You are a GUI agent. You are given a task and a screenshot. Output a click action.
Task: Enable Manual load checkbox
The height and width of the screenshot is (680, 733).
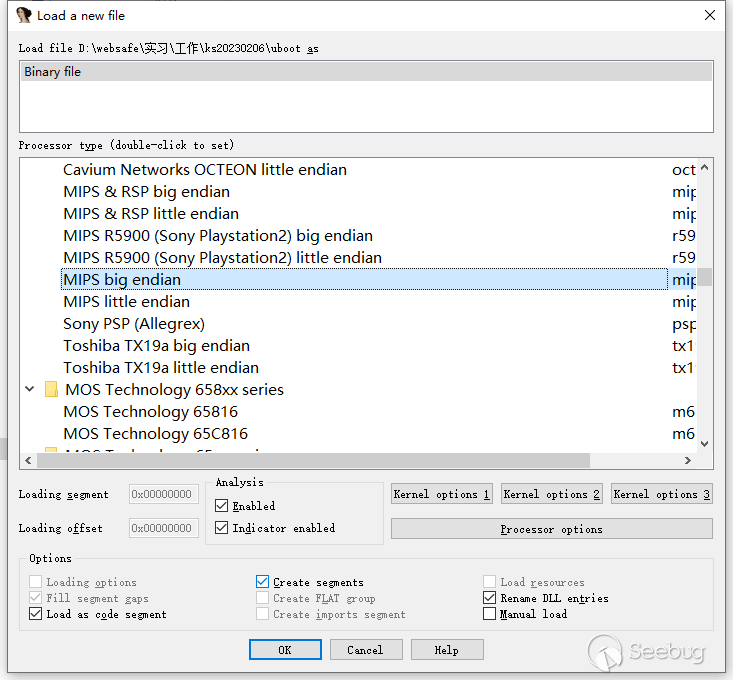coord(489,614)
